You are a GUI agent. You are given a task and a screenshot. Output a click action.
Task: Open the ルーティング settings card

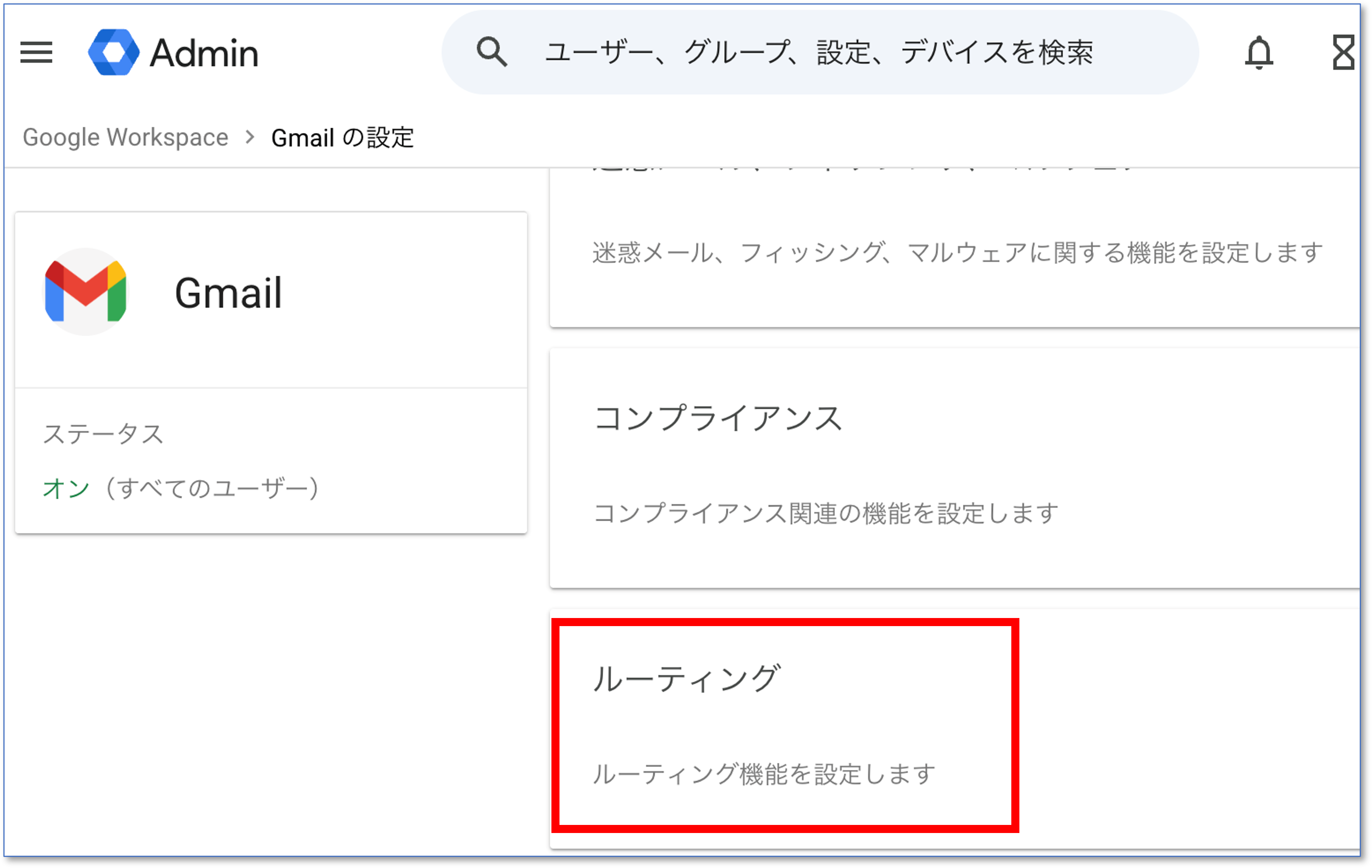pos(955,730)
